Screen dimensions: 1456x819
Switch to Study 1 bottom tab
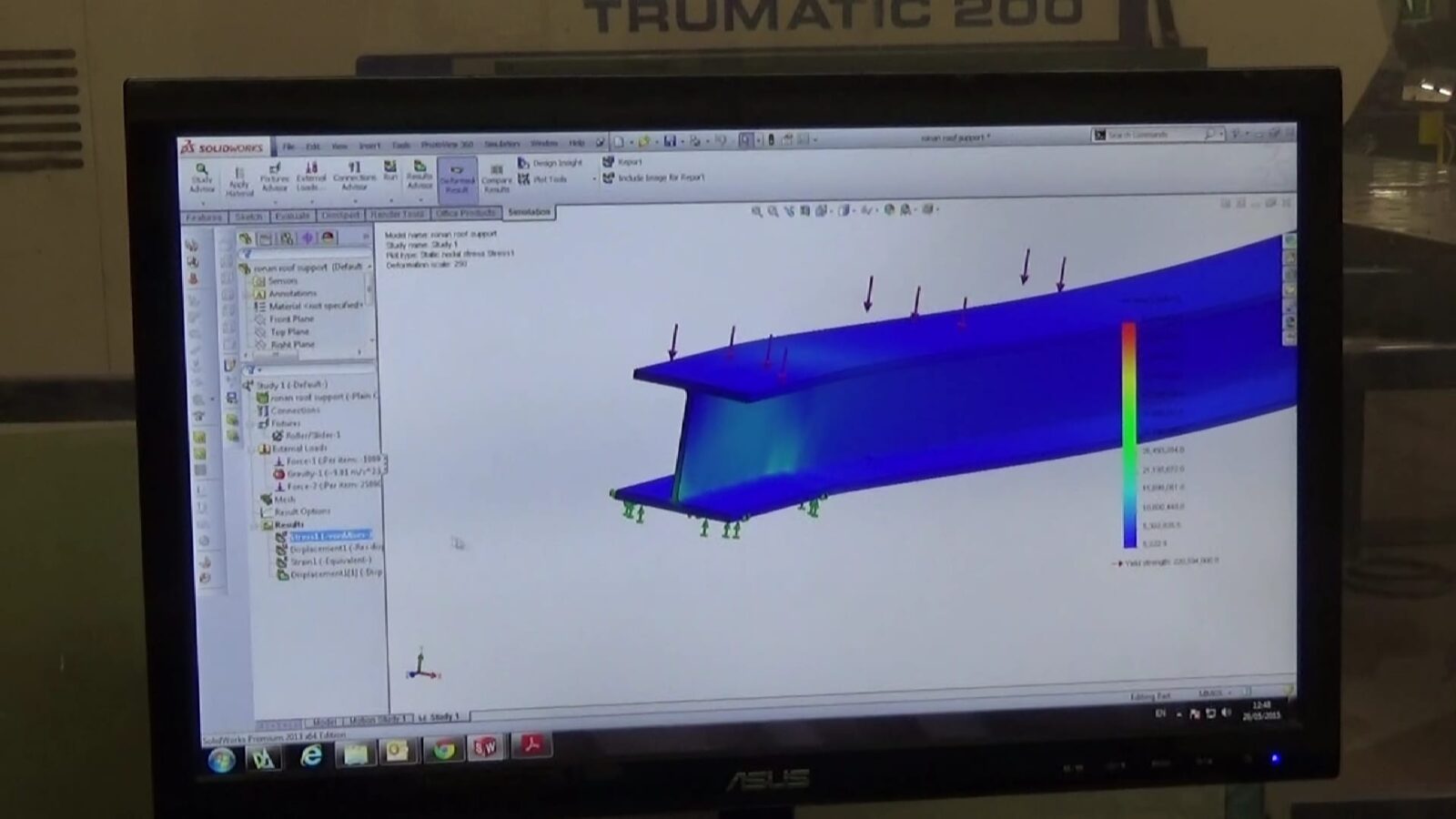tap(440, 718)
